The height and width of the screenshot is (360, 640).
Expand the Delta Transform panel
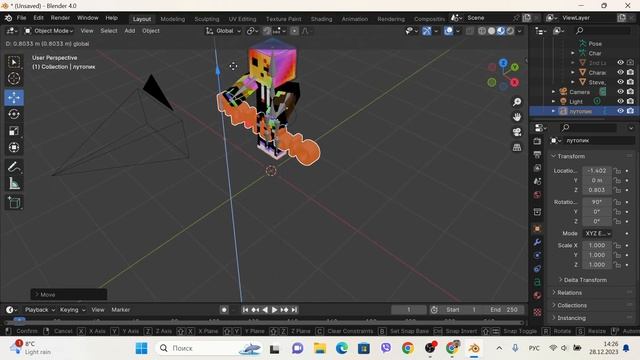tap(585, 280)
